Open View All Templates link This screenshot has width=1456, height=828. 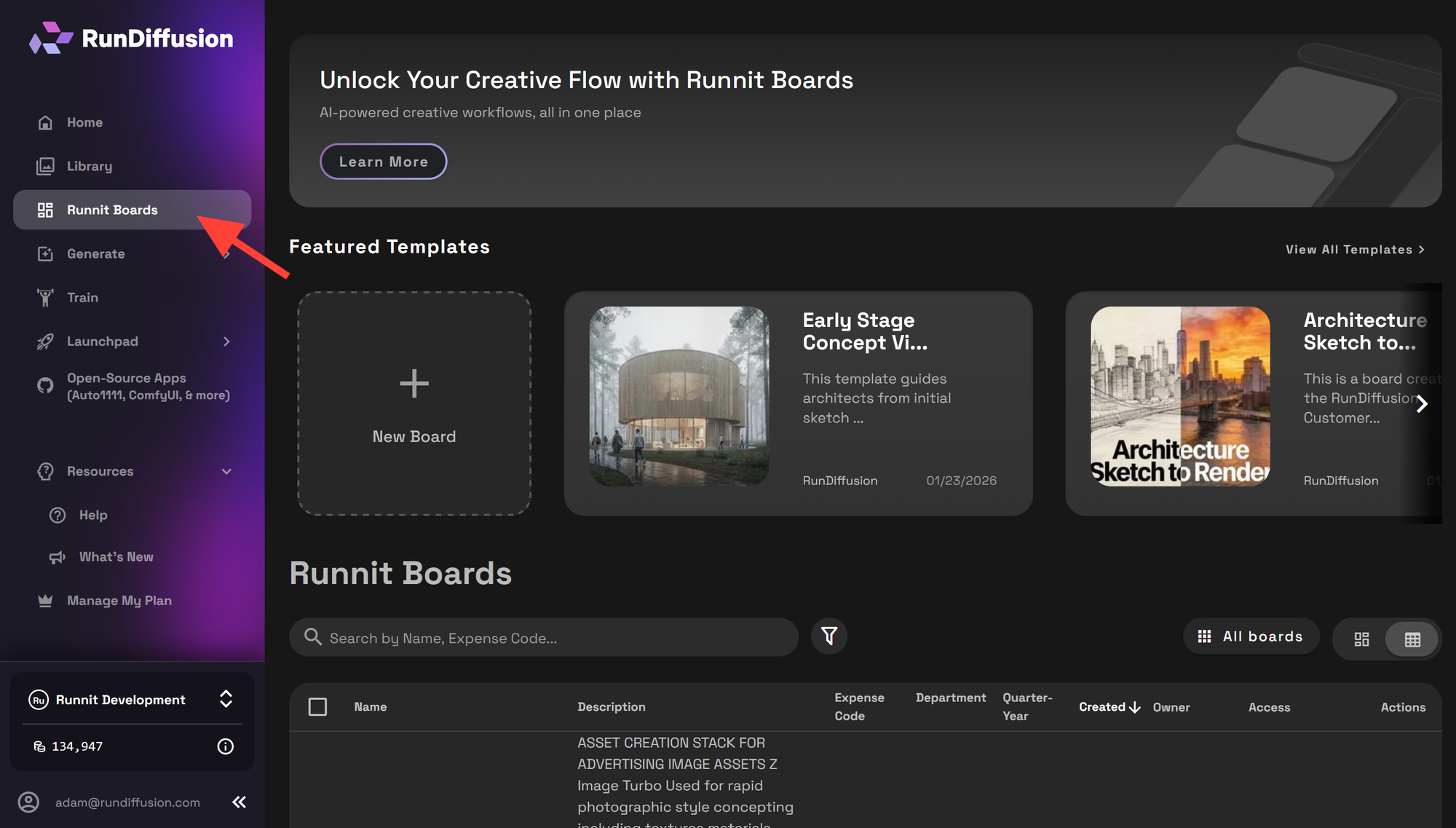point(1355,250)
